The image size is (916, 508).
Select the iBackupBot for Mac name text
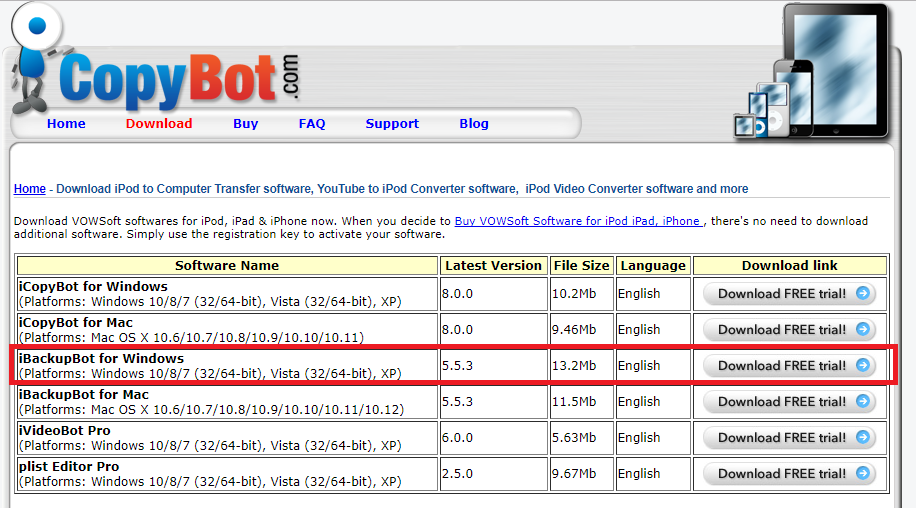[x=84, y=395]
